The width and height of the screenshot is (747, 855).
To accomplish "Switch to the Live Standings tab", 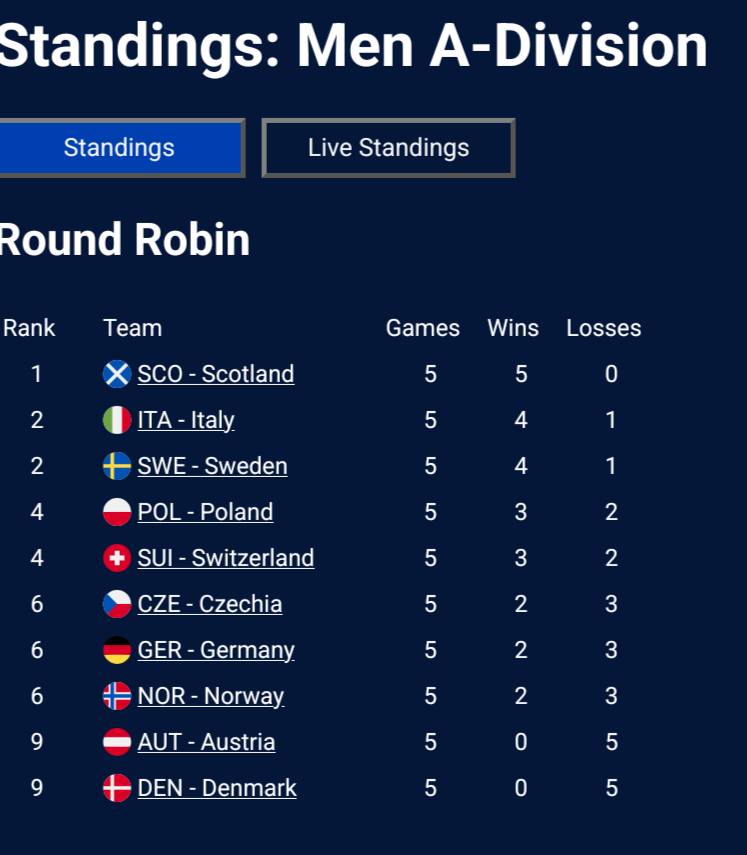I will [x=388, y=148].
